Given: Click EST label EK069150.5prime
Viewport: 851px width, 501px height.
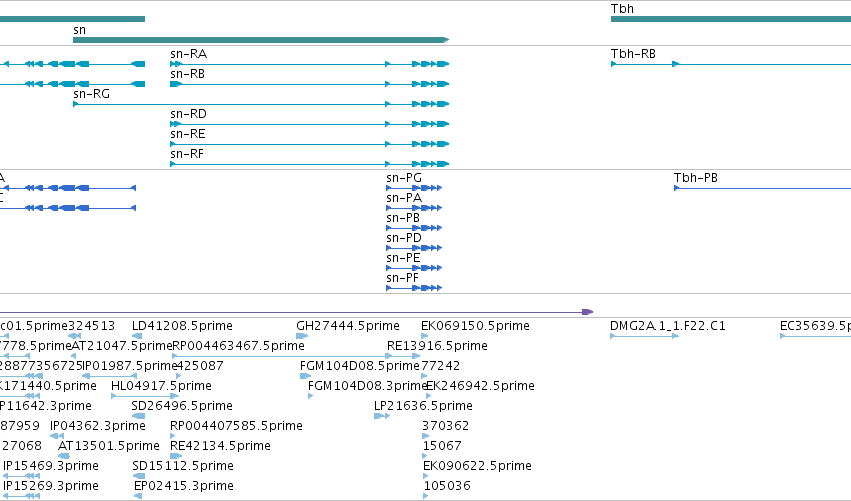Looking at the screenshot, I should pos(475,326).
